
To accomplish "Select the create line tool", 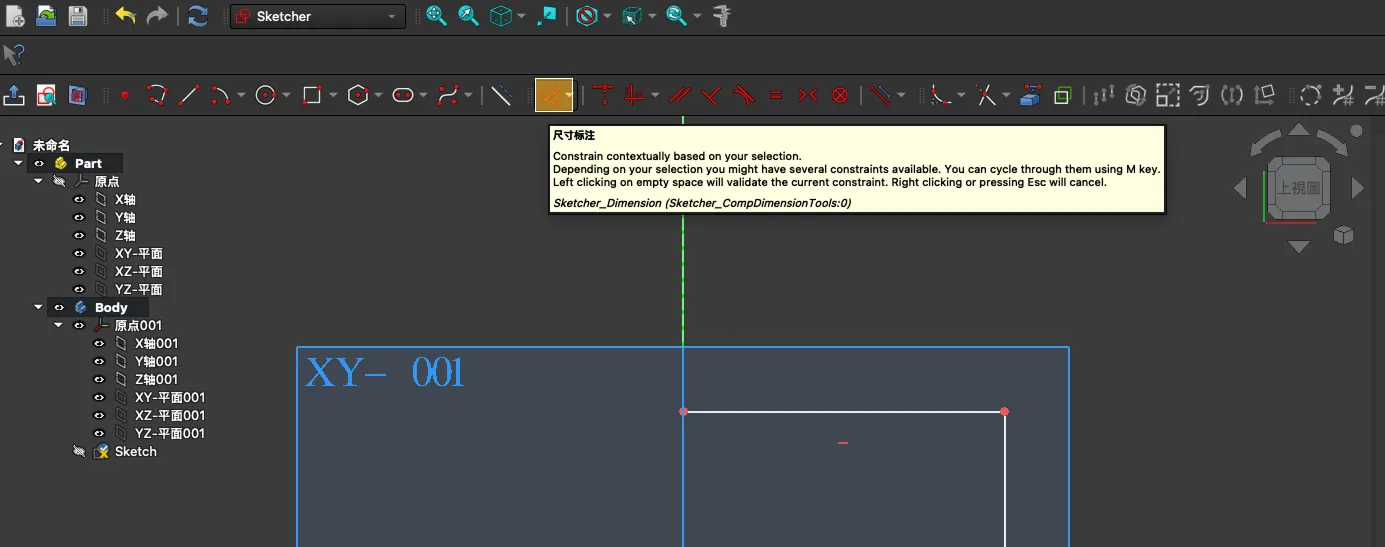I will [188, 95].
